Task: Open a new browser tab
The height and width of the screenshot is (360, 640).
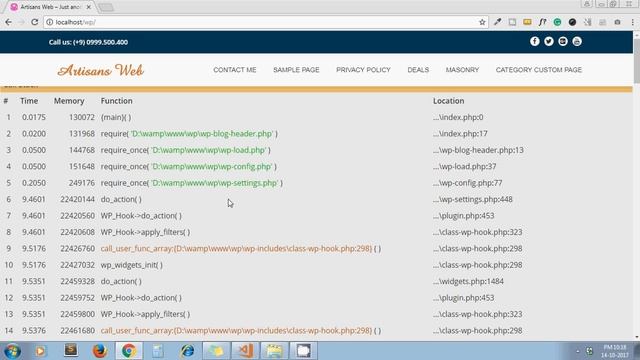Action: (x=106, y=7)
